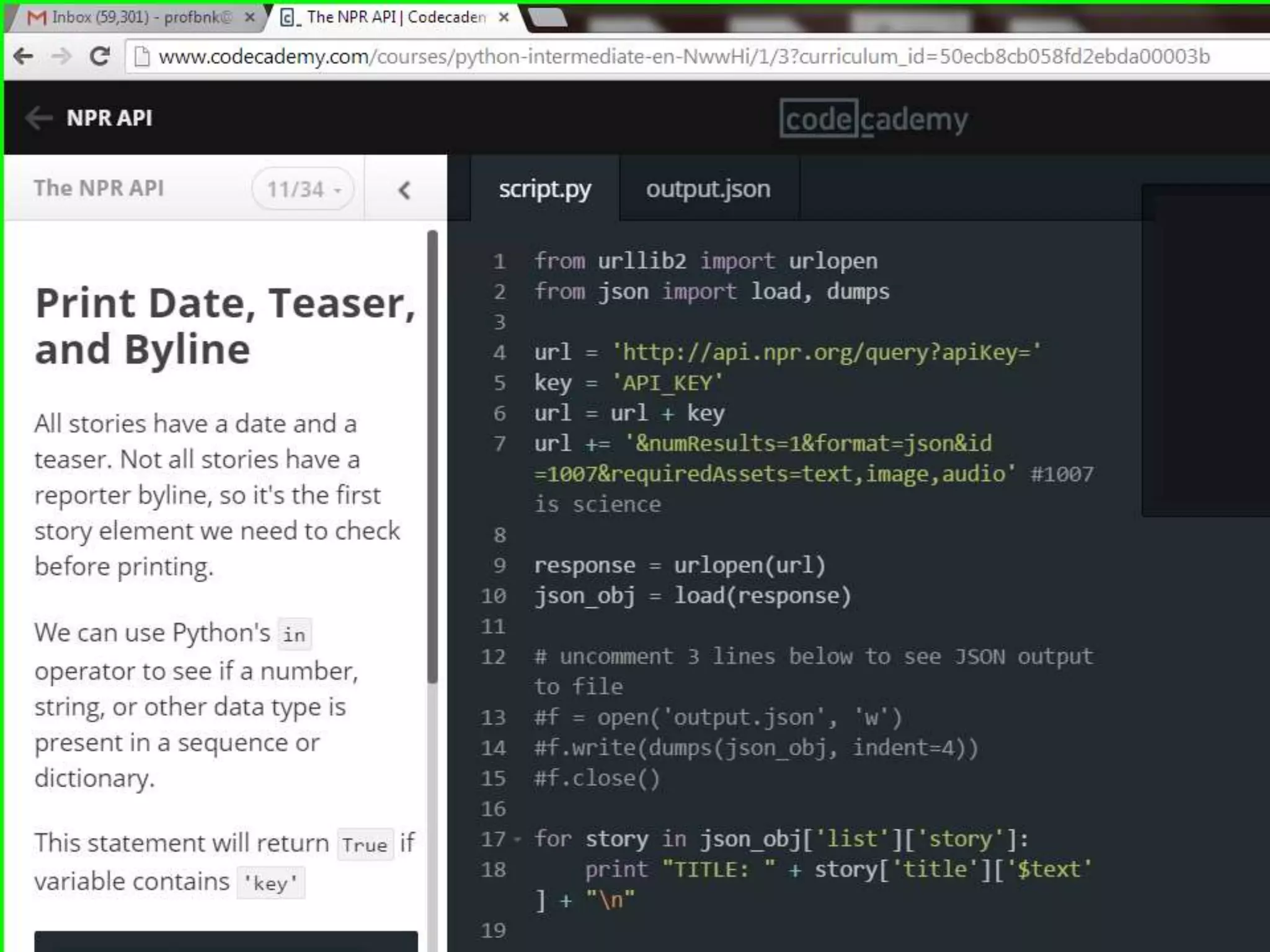Reload the page with the refresh icon
The height and width of the screenshot is (952, 1270).
point(100,56)
